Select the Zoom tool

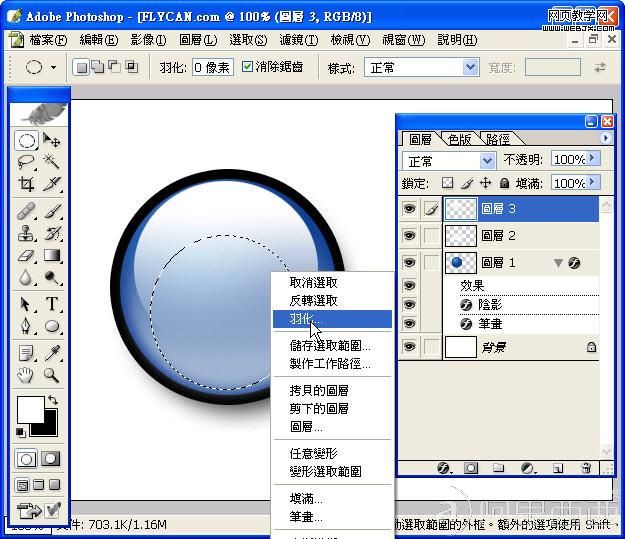click(52, 375)
